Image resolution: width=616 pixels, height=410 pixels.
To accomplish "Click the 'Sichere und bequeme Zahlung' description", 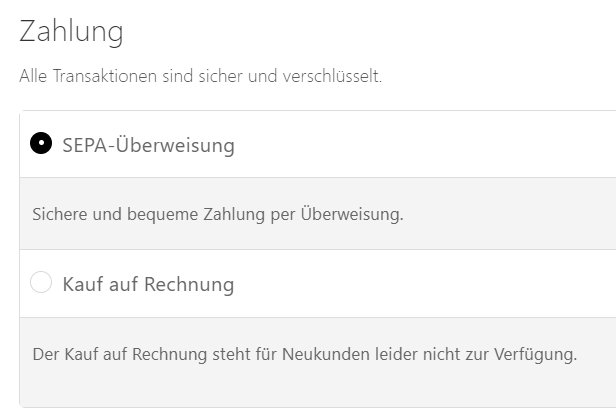I will point(217,214).
